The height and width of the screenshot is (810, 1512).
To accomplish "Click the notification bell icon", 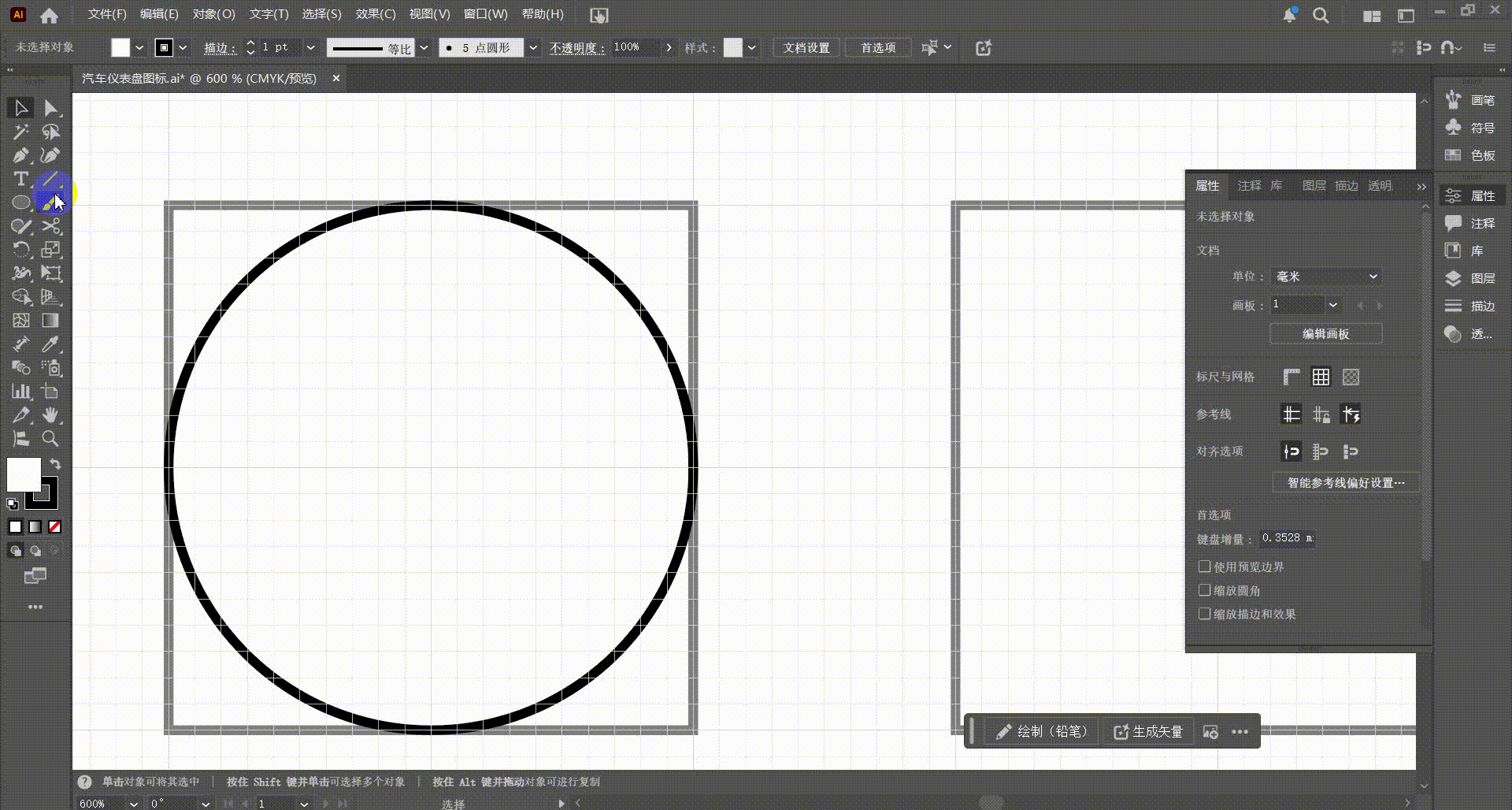I will pyautogui.click(x=1289, y=15).
